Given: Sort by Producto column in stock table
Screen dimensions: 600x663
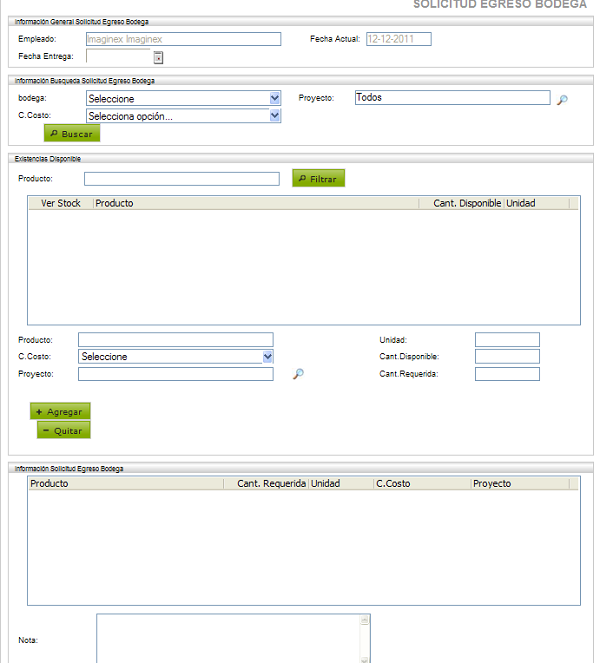Looking at the screenshot, I should (x=256, y=203).
